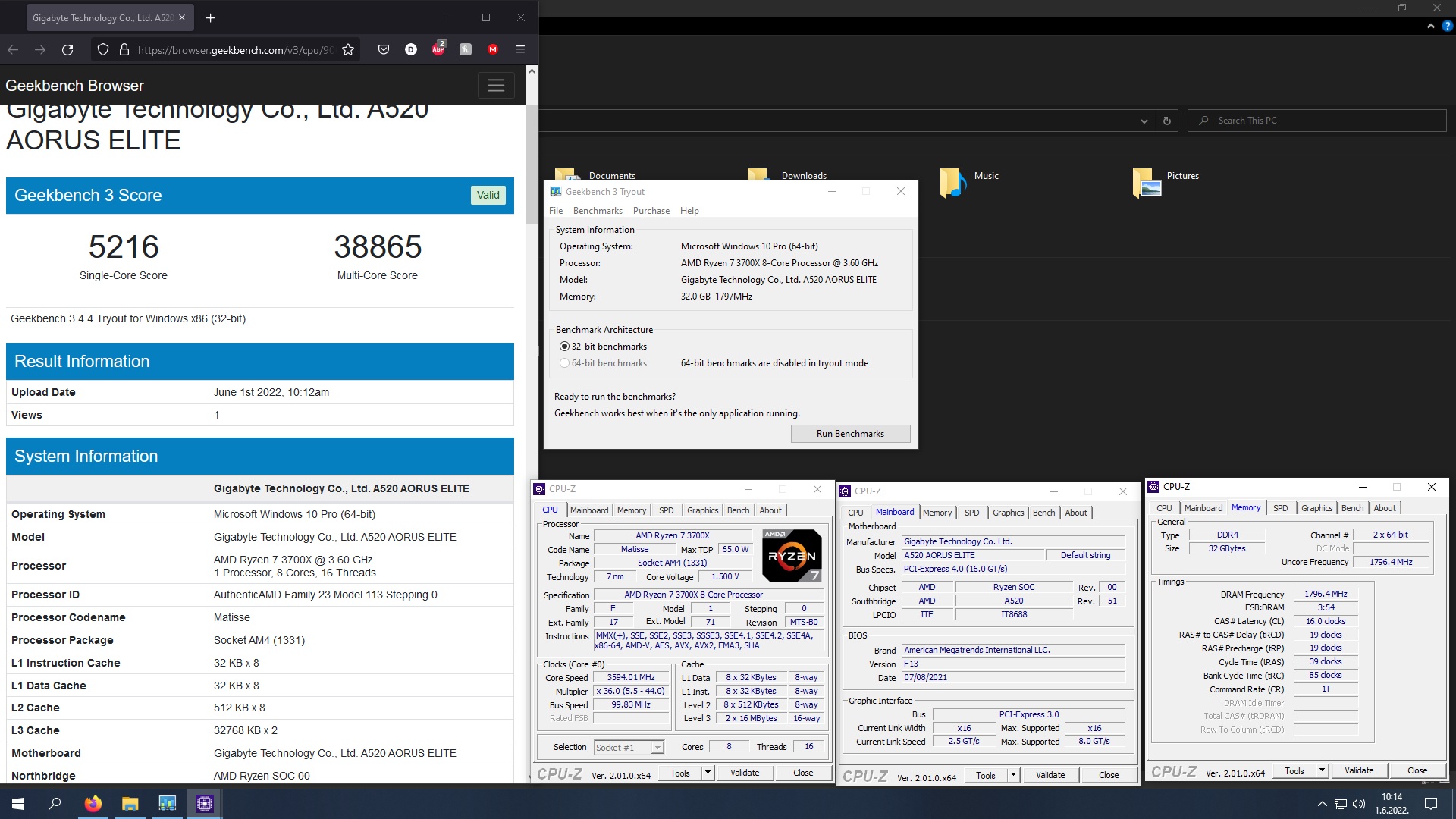Switch to SPD tab in the CPU tab window
The image size is (1456, 819).
click(x=667, y=510)
